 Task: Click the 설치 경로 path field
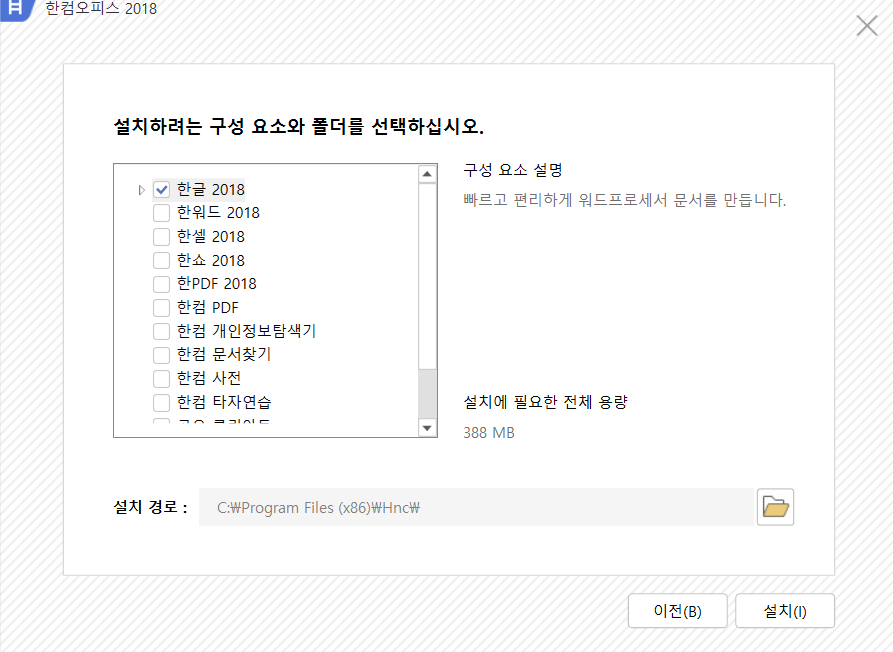click(x=476, y=507)
